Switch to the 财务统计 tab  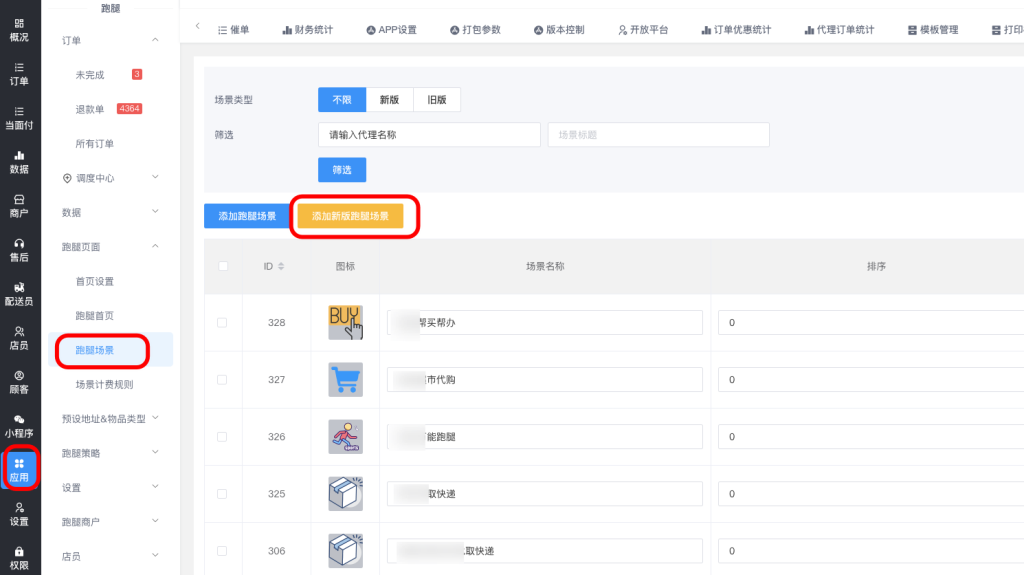click(307, 30)
